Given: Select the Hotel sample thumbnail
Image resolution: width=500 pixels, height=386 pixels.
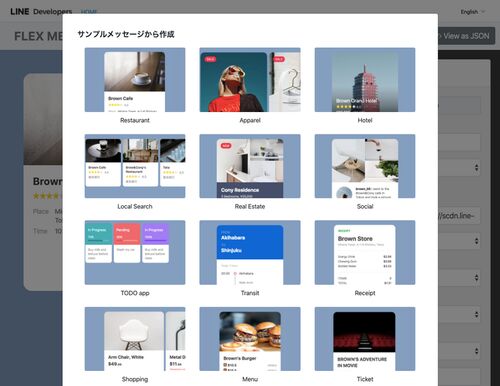Looking at the screenshot, I should [365, 80].
